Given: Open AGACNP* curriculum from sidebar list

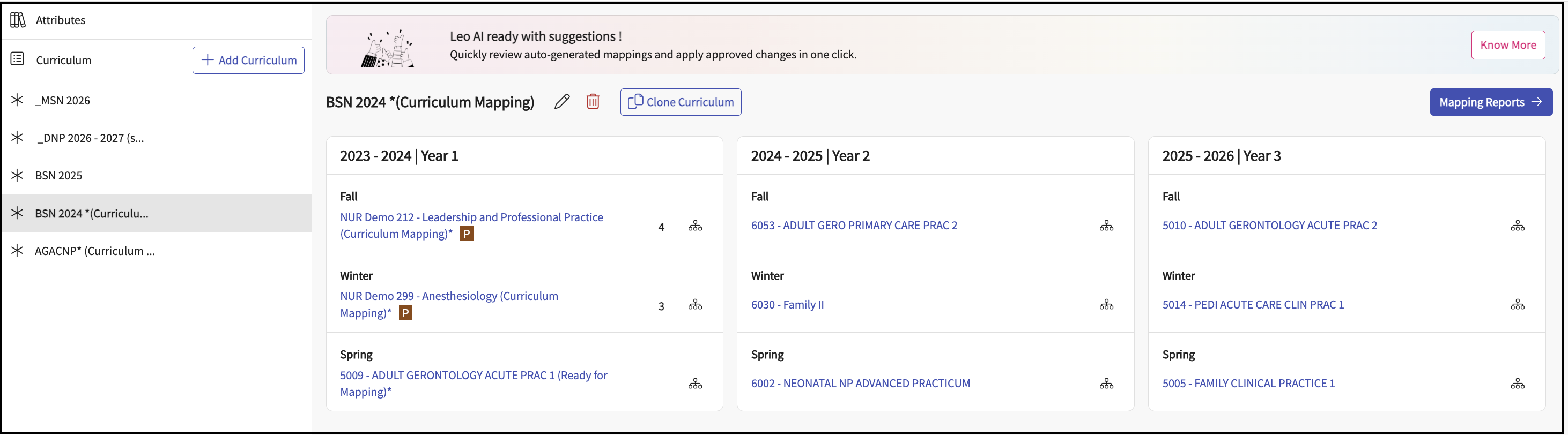Looking at the screenshot, I should (94, 251).
